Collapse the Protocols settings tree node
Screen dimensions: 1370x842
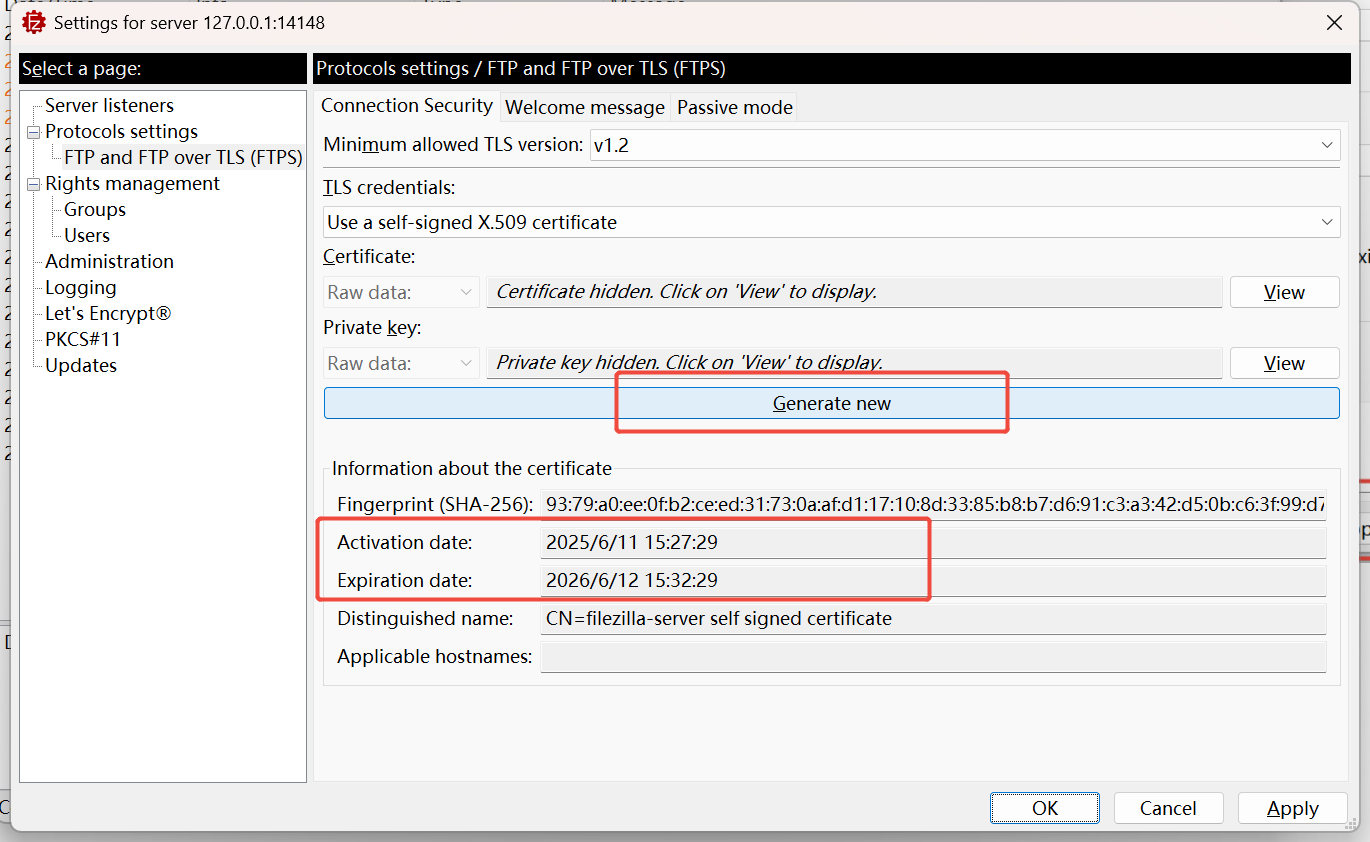coord(33,132)
